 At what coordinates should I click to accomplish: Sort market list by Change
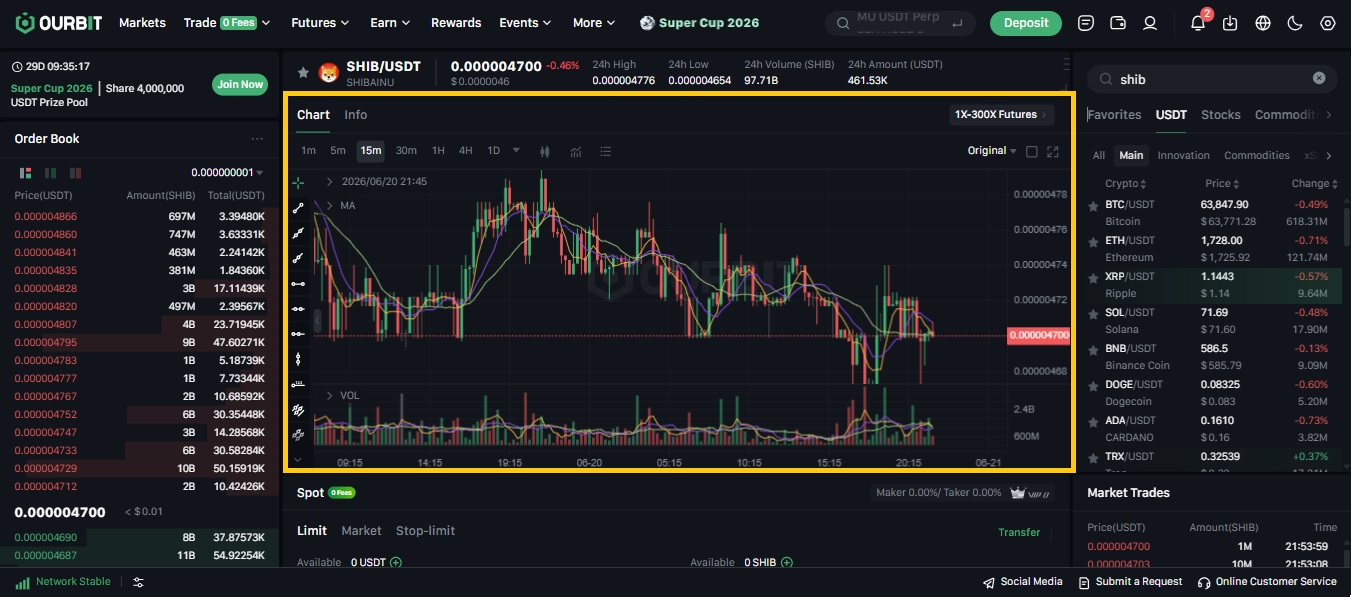(1315, 184)
